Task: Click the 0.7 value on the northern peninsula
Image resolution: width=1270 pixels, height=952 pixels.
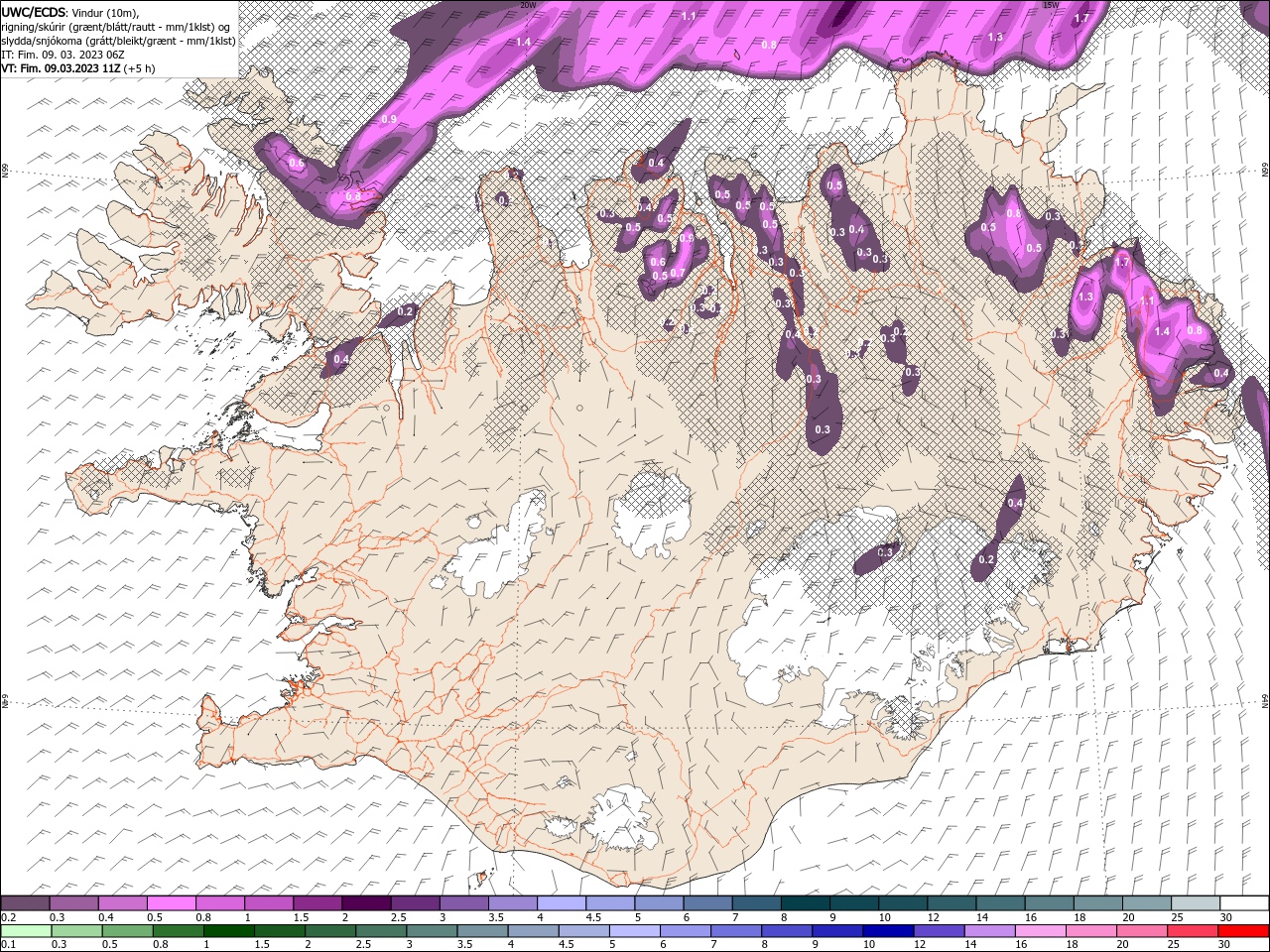Action: [x=678, y=273]
